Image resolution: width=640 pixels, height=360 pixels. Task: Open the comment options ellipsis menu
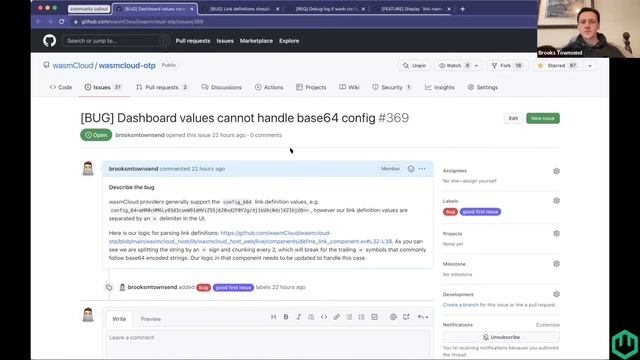[x=422, y=169]
